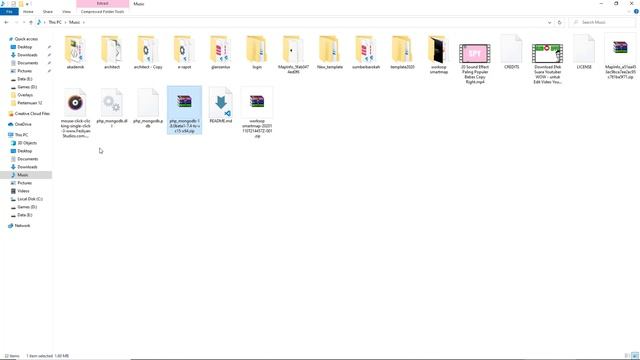Select the README.md file

[221, 106]
